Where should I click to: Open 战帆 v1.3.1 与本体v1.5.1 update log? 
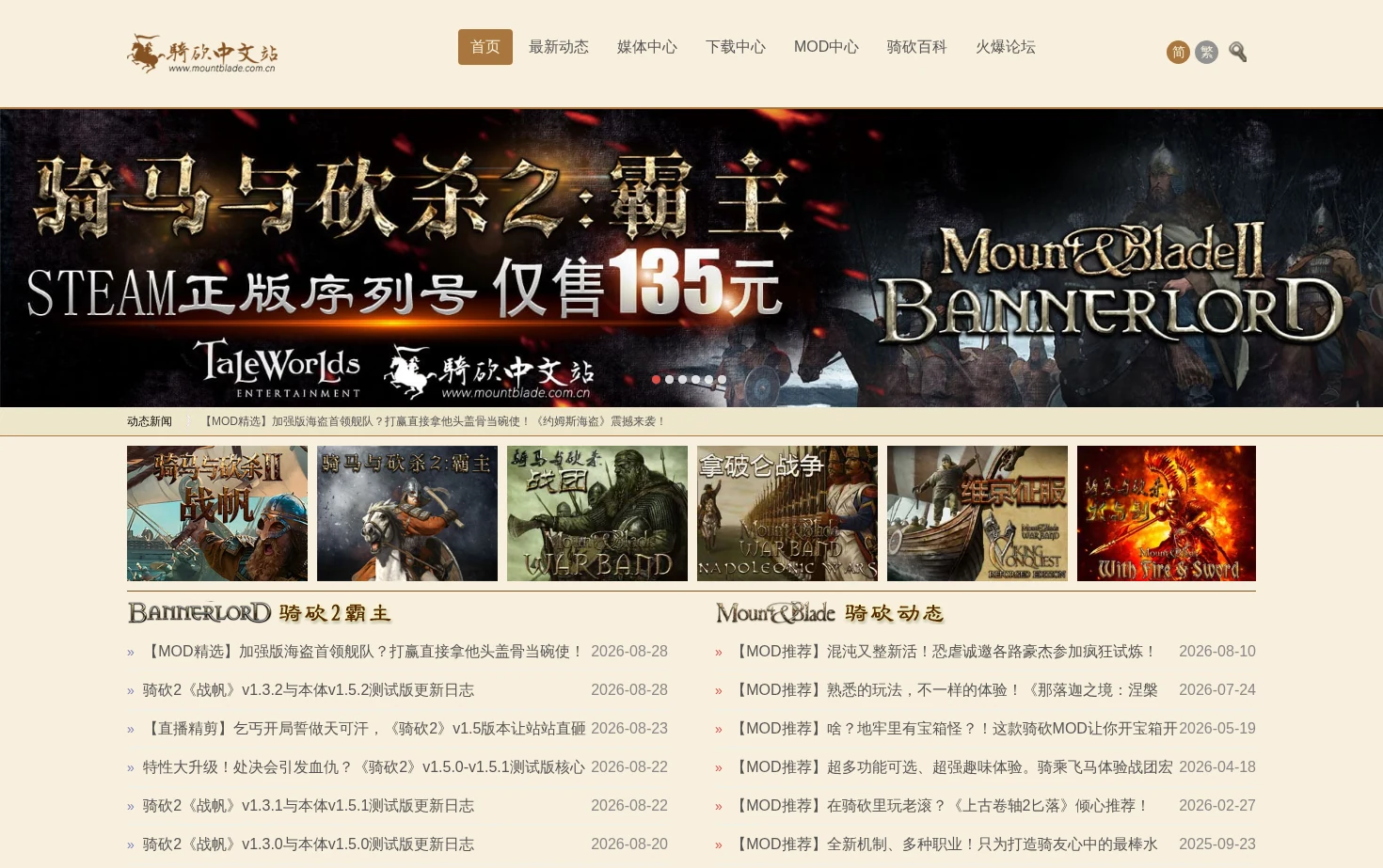coord(309,806)
